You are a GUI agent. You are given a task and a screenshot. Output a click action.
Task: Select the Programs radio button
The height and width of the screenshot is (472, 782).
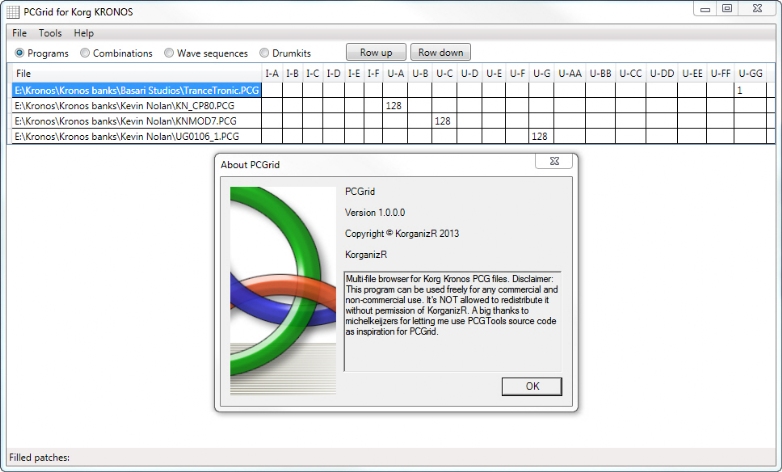(x=20, y=53)
